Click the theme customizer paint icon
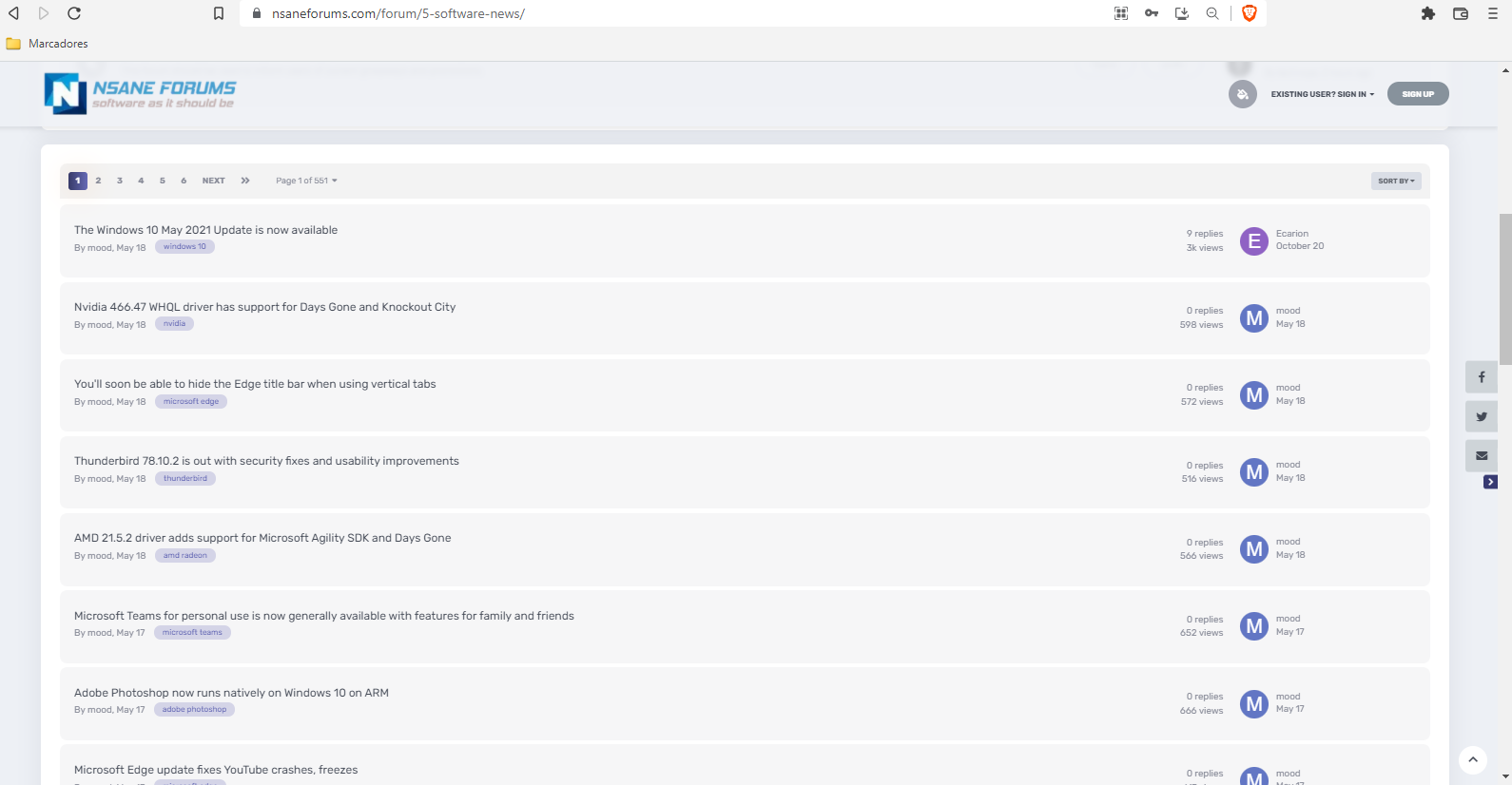This screenshot has height=785, width=1512. tap(1242, 94)
